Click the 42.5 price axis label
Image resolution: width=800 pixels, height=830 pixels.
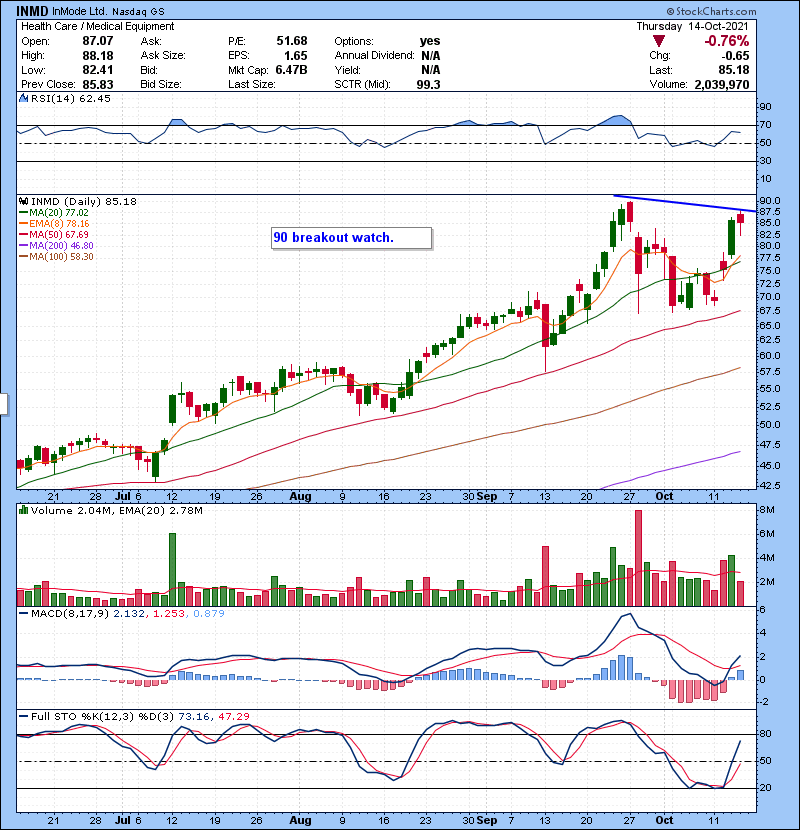[770, 485]
